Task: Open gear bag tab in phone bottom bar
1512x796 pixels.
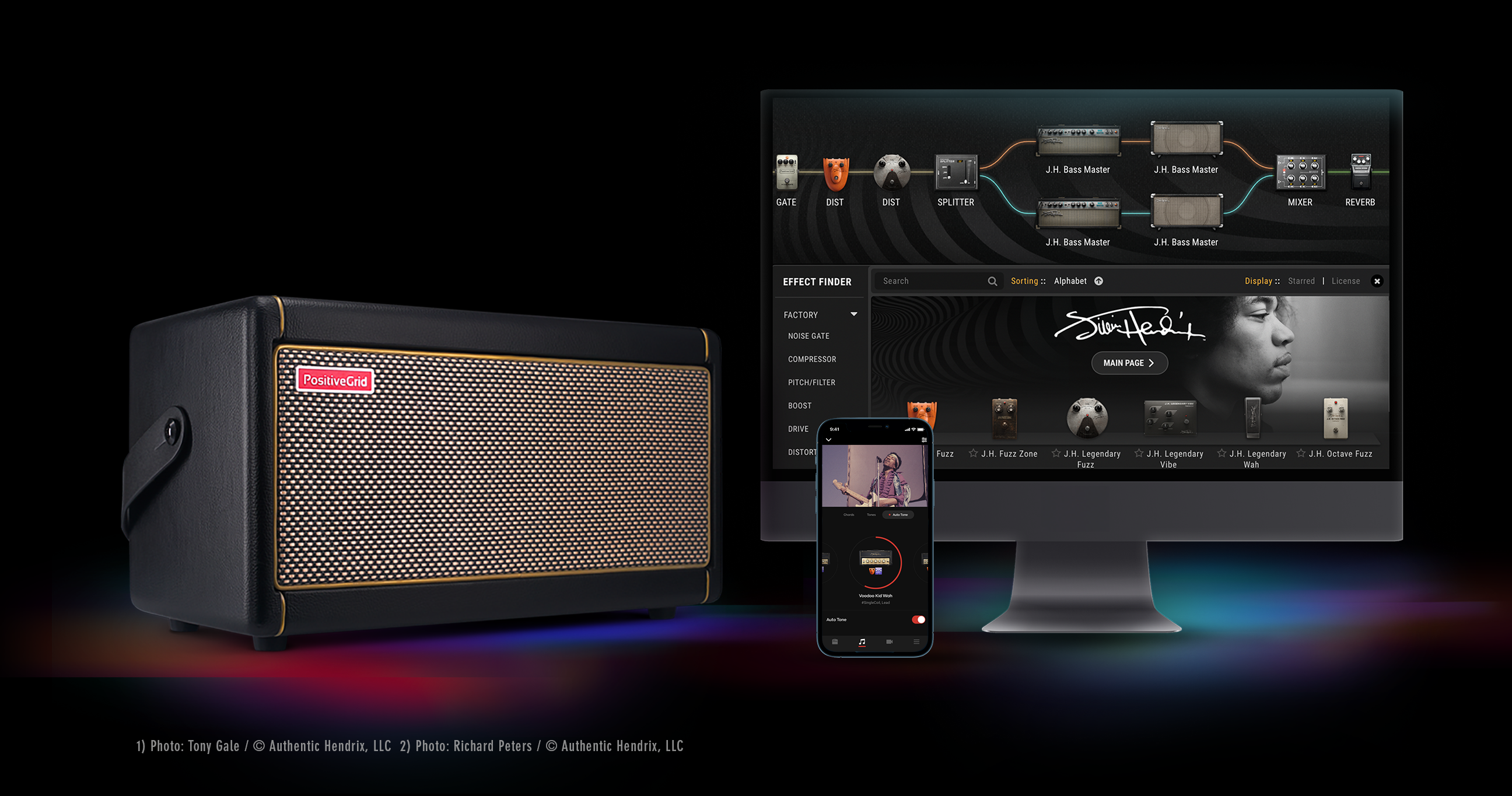Action: point(835,642)
